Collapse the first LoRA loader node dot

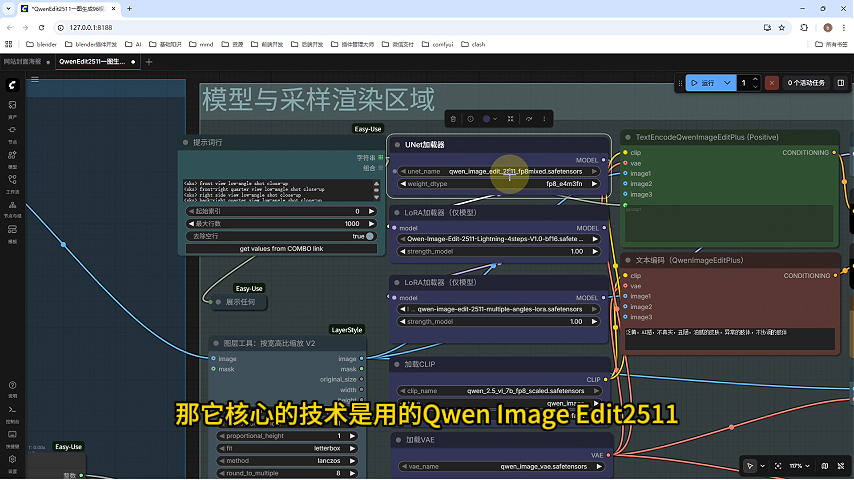coord(396,212)
